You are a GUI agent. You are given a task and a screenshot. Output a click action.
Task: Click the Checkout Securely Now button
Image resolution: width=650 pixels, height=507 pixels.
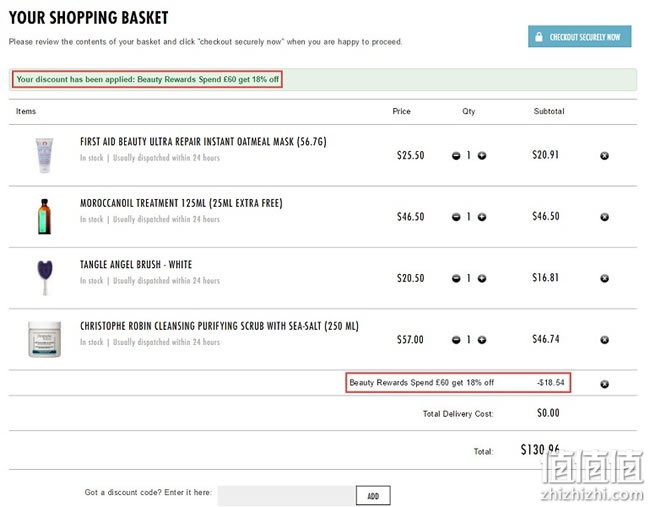coord(579,36)
